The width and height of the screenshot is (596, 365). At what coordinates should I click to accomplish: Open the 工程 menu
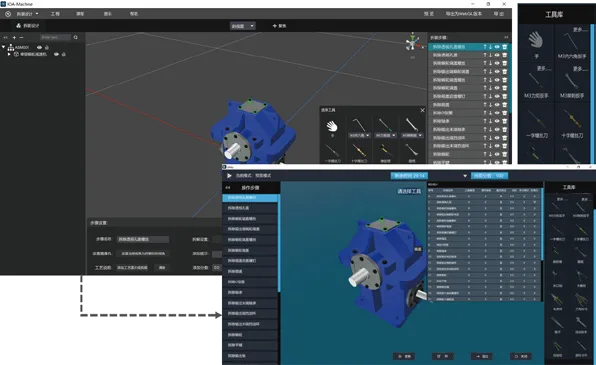(x=55, y=14)
